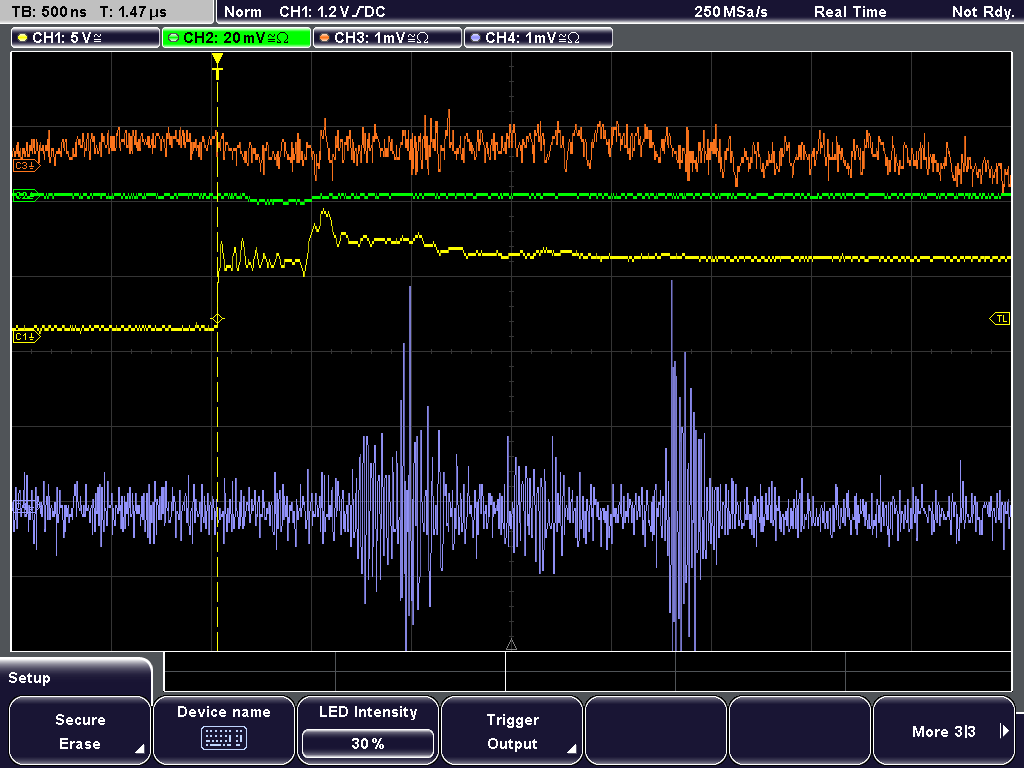Click the Norm trigger mode label
The height and width of the screenshot is (768, 1024).
(x=243, y=12)
